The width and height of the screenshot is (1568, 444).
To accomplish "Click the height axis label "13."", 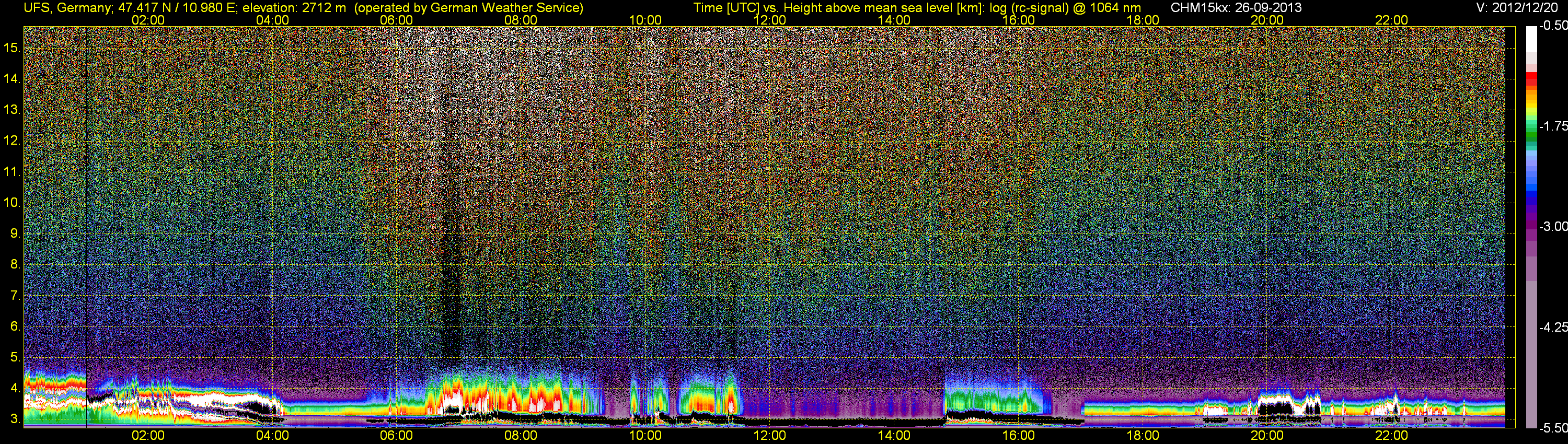I will pyautogui.click(x=12, y=110).
